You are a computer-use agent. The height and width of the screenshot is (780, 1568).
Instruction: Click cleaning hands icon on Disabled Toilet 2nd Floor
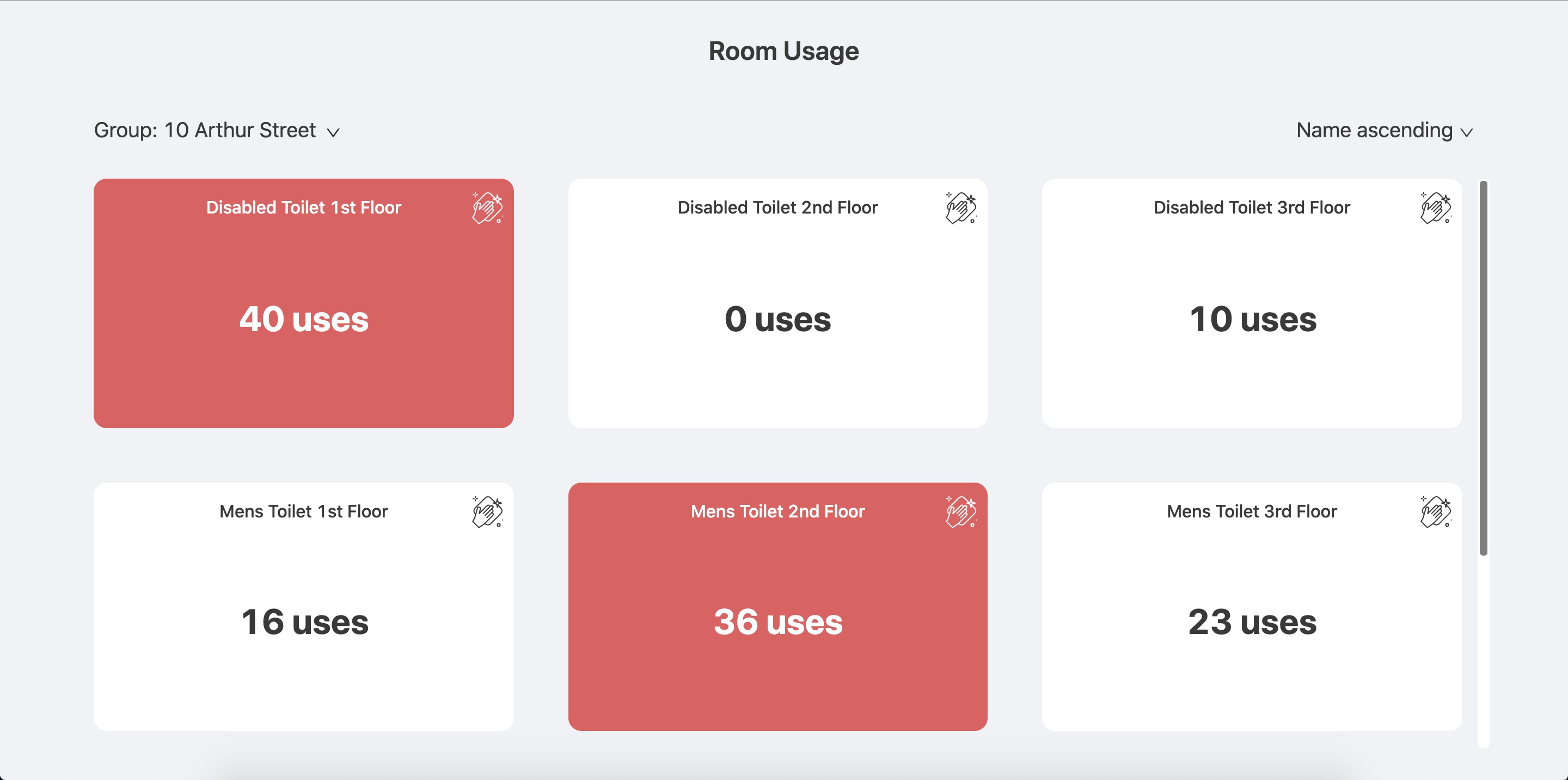(961, 208)
